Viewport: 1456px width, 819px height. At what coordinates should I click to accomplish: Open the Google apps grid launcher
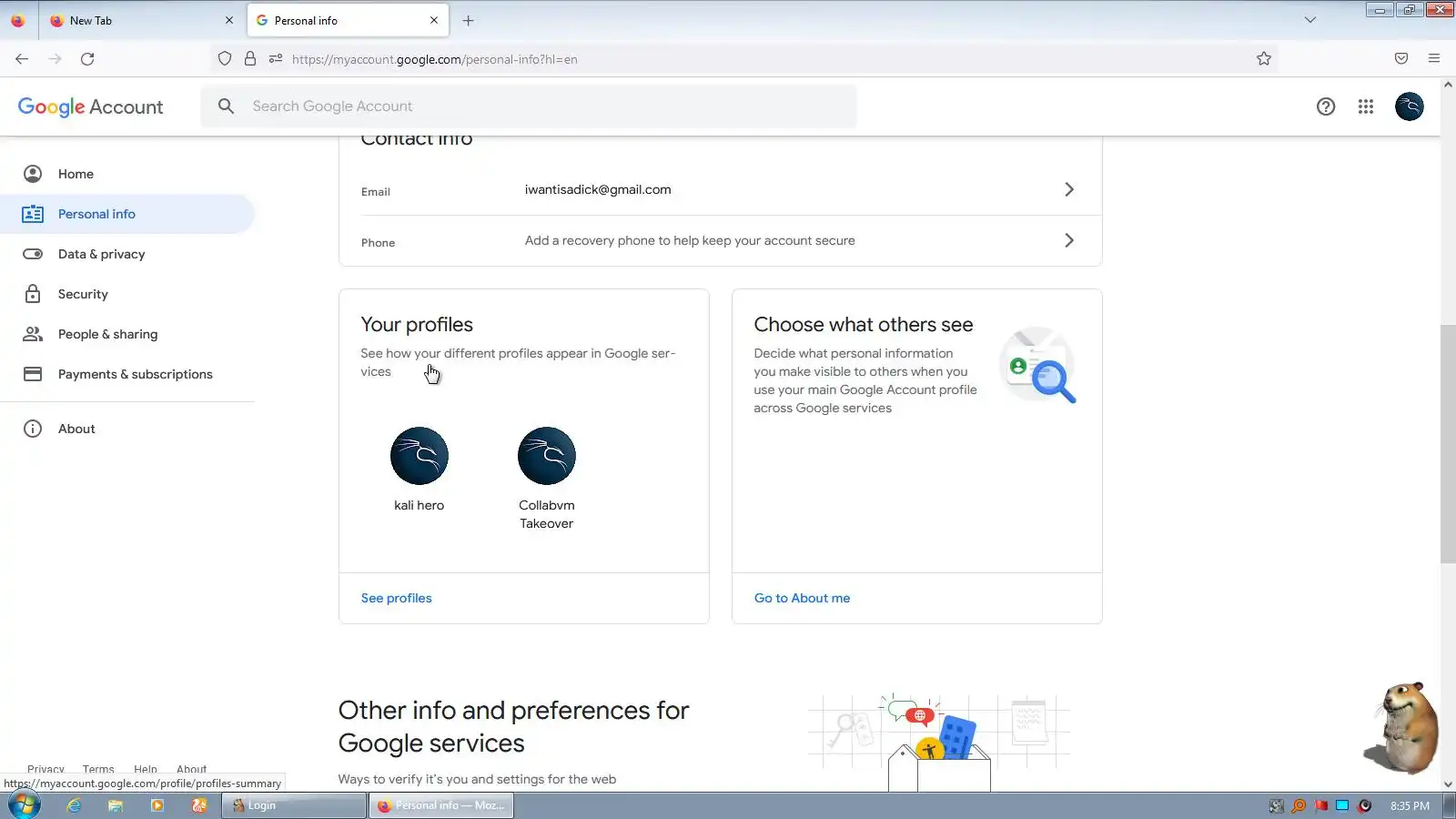(x=1366, y=106)
